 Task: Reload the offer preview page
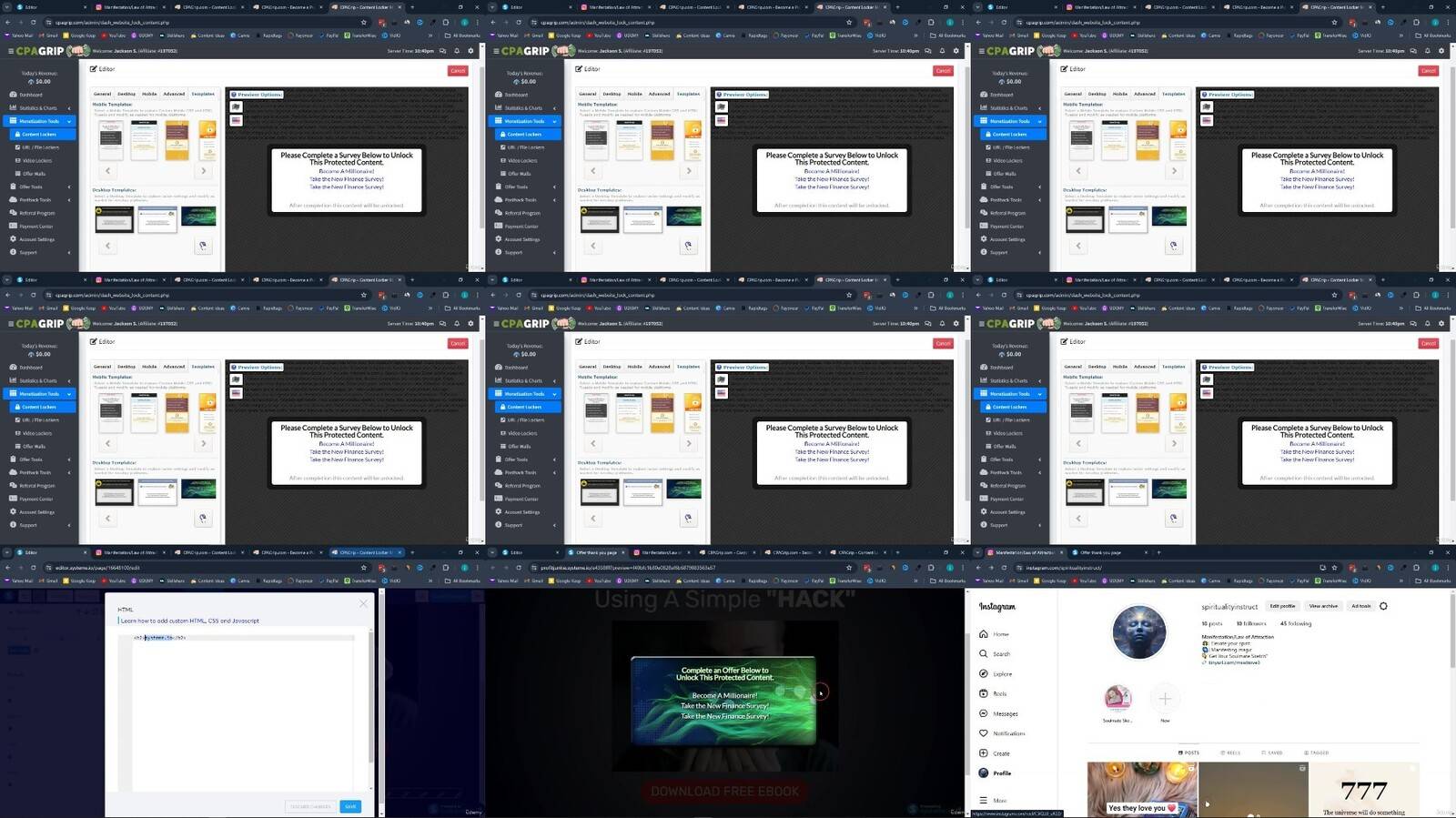click(519, 568)
